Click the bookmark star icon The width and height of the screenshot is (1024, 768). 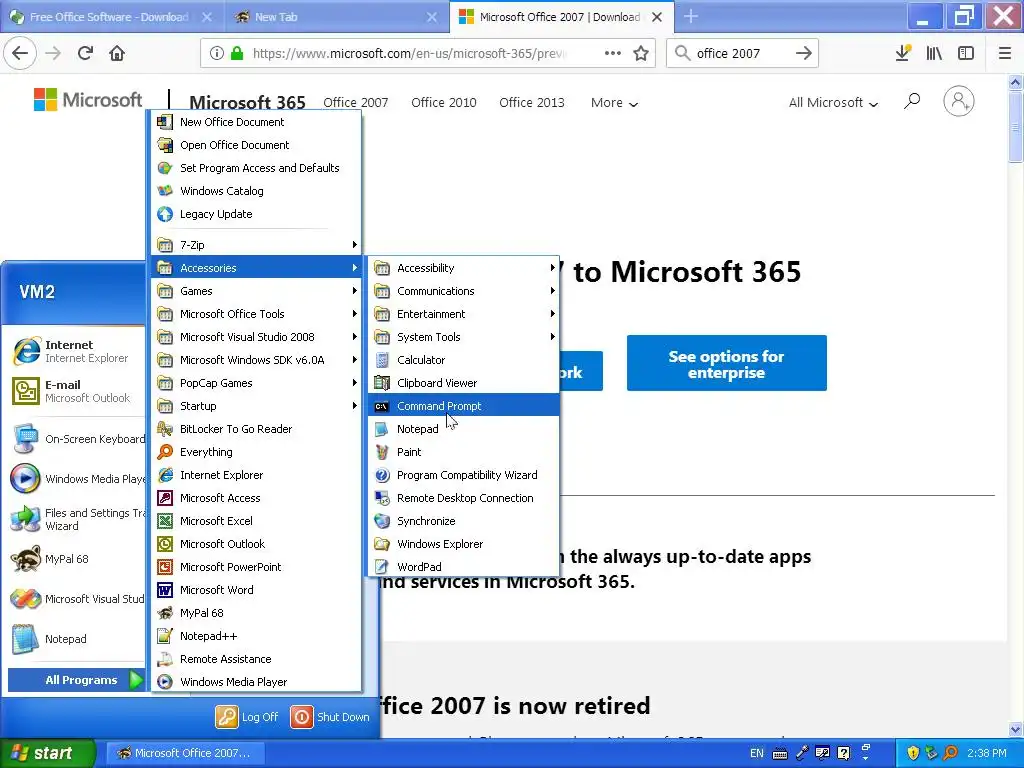coord(641,53)
